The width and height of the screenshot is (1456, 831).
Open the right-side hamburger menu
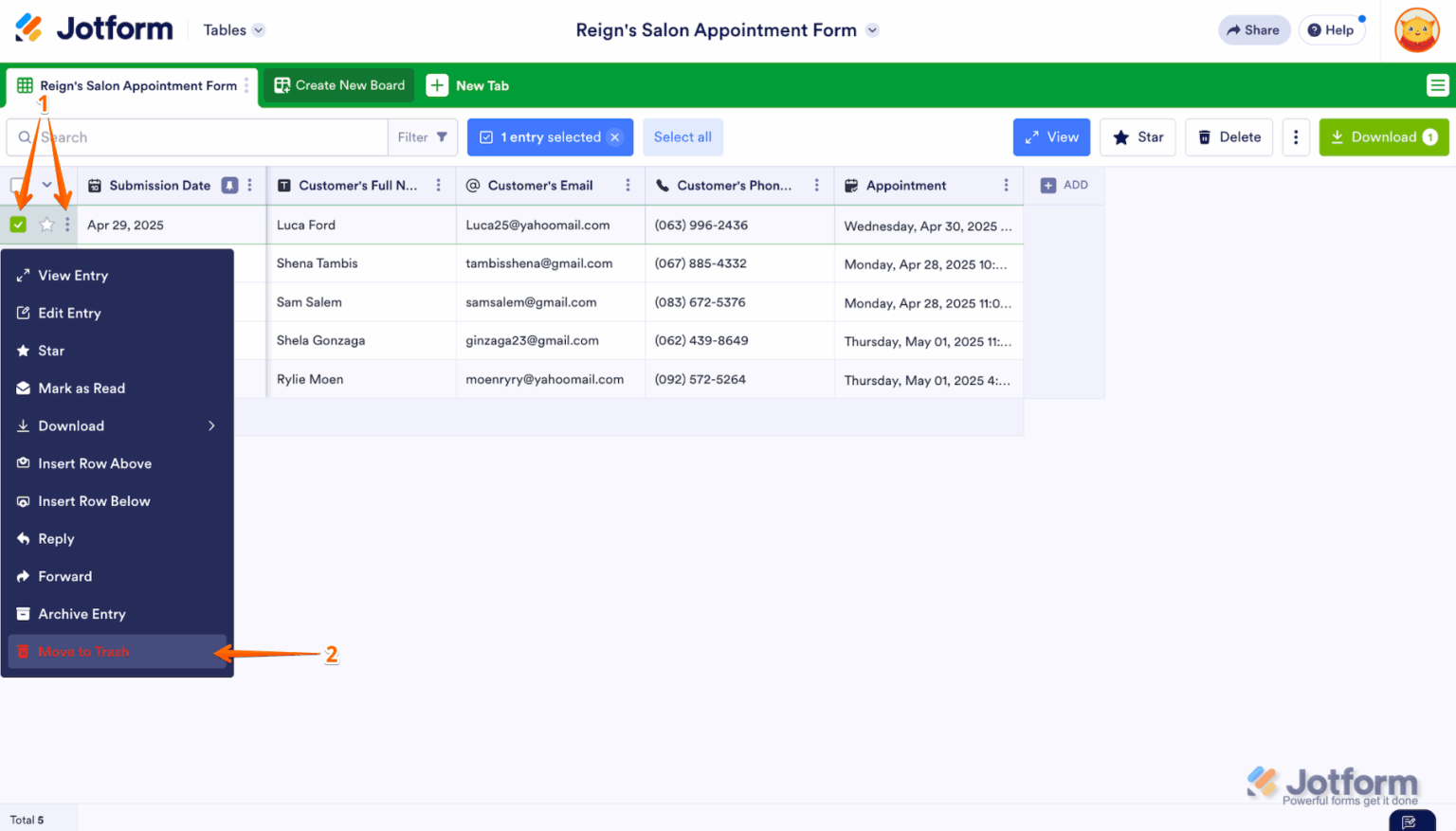click(1437, 85)
